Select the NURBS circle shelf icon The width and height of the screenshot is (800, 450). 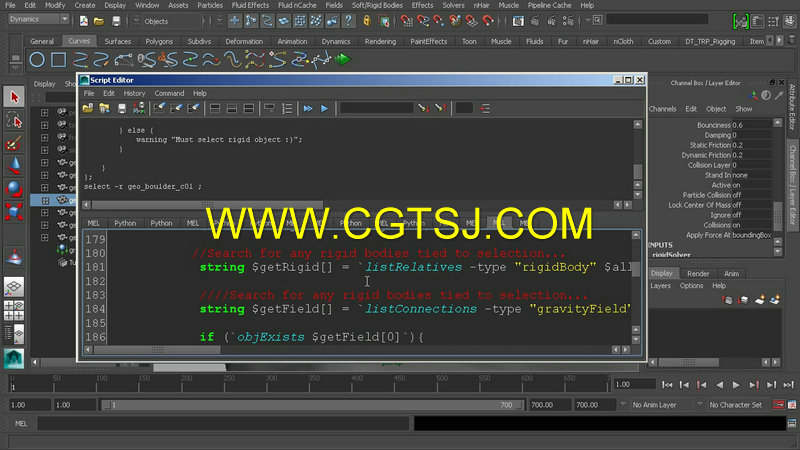click(x=37, y=60)
